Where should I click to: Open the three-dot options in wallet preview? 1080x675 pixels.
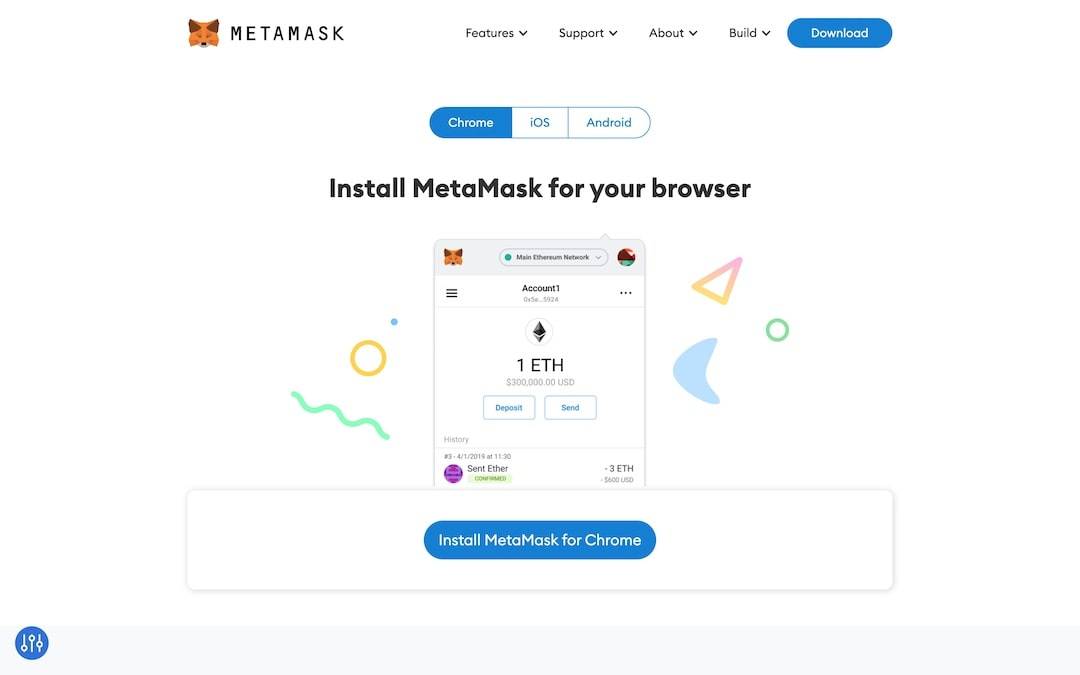625,293
